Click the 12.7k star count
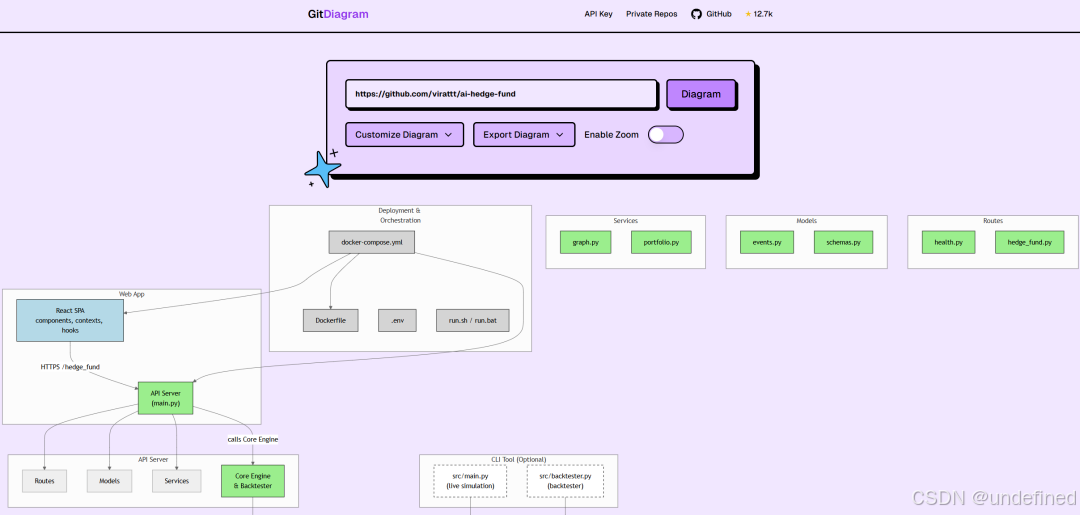1080x515 pixels. 762,14
